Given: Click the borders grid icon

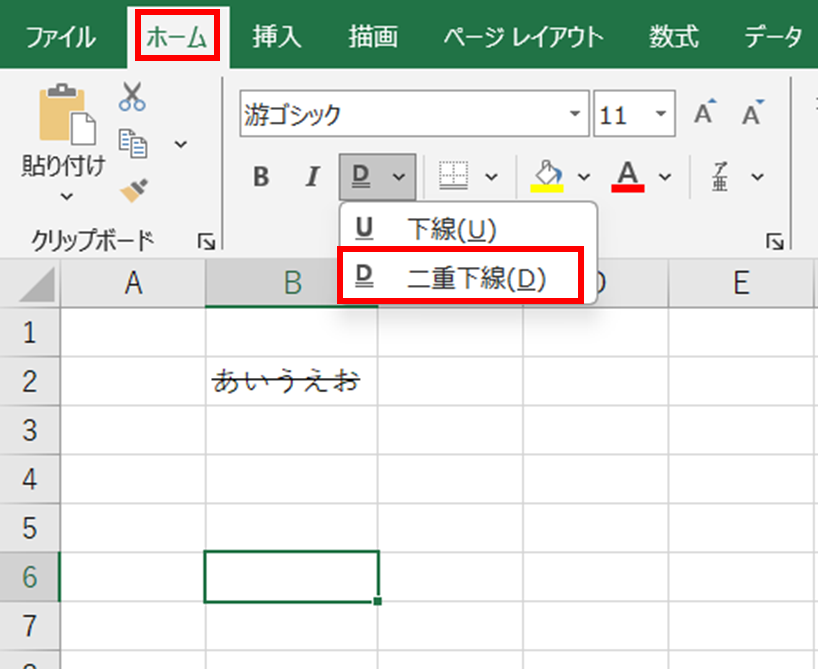Looking at the screenshot, I should [x=454, y=177].
